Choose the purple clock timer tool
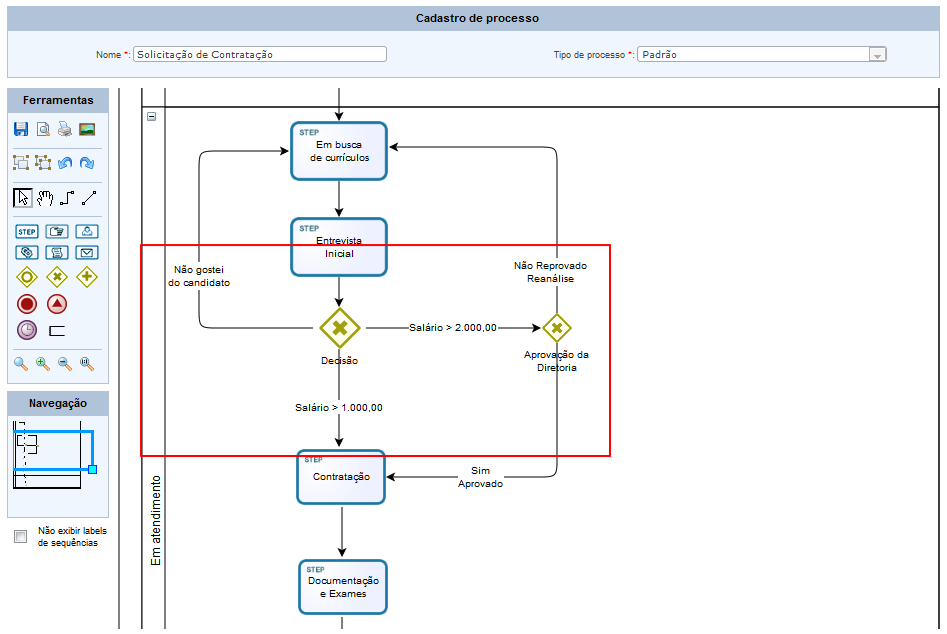This screenshot has height=634, width=947. tap(27, 329)
